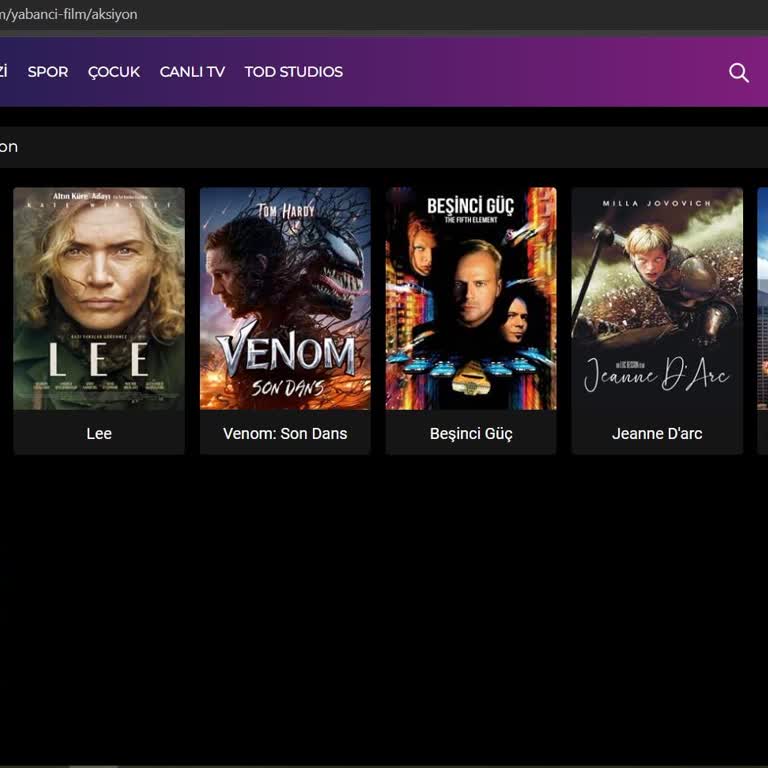Image resolution: width=768 pixels, height=768 pixels.
Task: Open the Jeanne D'arc poster
Action: [x=657, y=298]
